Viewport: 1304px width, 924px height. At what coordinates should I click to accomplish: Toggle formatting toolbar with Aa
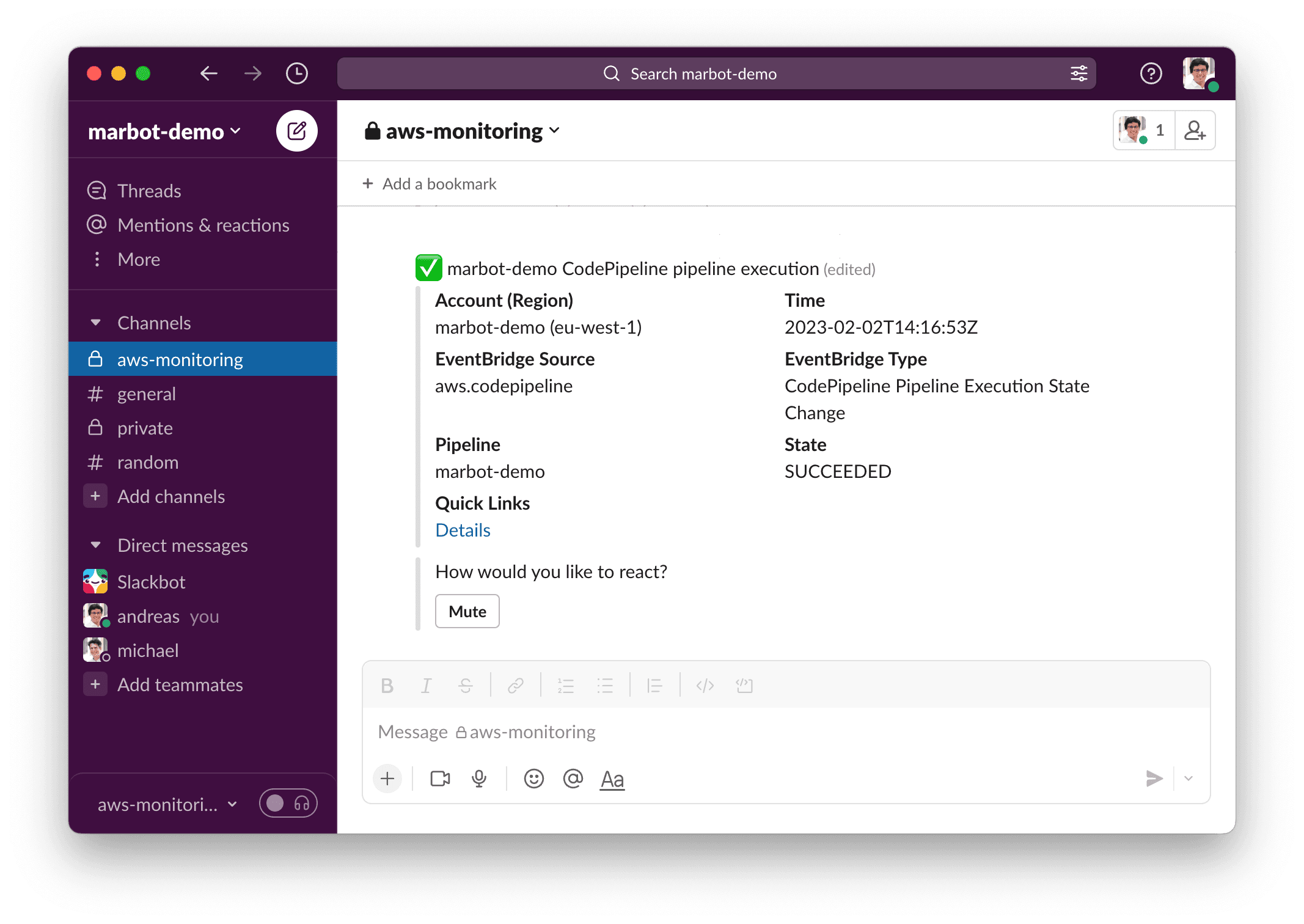(x=612, y=779)
